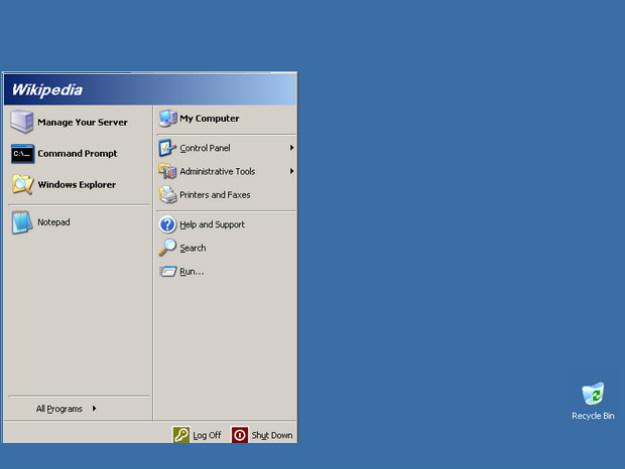Image resolution: width=625 pixels, height=469 pixels.
Task: Click the Shut Down text button
Action: pyautogui.click(x=272, y=436)
